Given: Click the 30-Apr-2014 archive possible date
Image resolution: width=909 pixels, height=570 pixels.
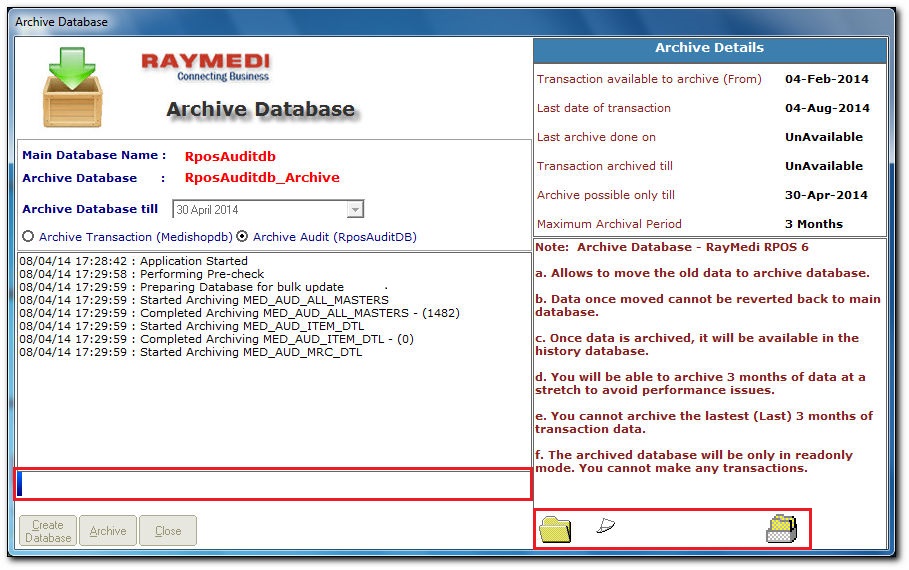Looking at the screenshot, I should tap(826, 195).
